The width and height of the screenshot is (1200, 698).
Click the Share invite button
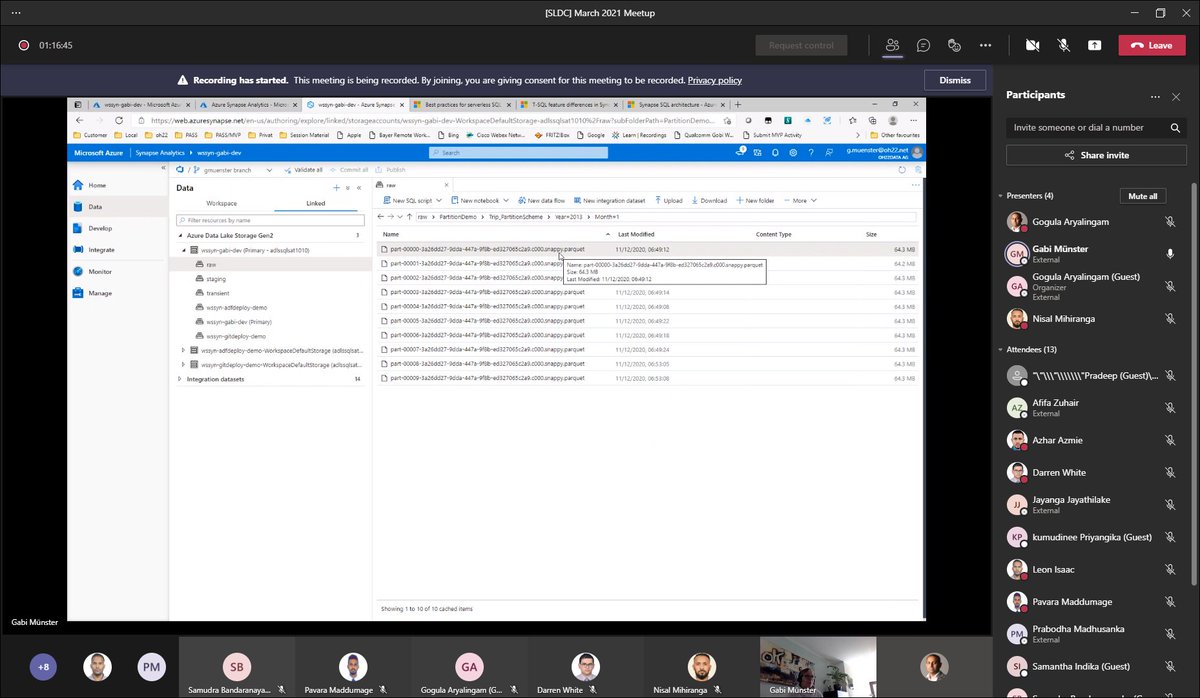(x=1096, y=155)
